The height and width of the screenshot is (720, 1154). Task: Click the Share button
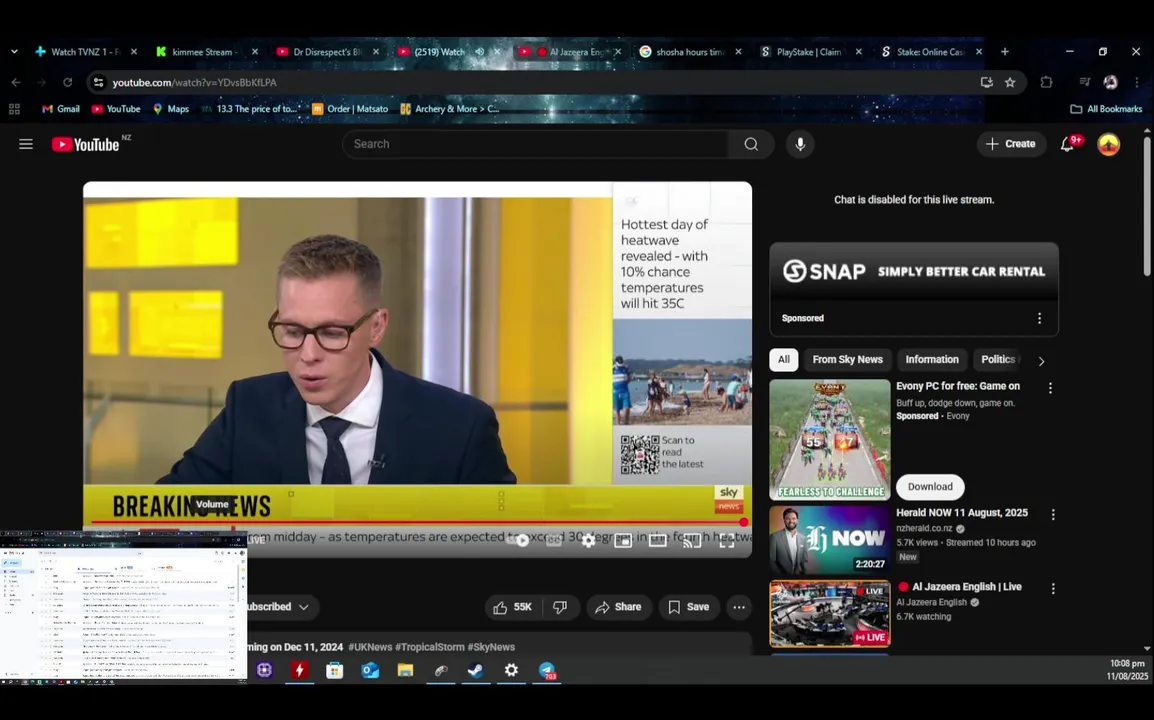coord(618,607)
